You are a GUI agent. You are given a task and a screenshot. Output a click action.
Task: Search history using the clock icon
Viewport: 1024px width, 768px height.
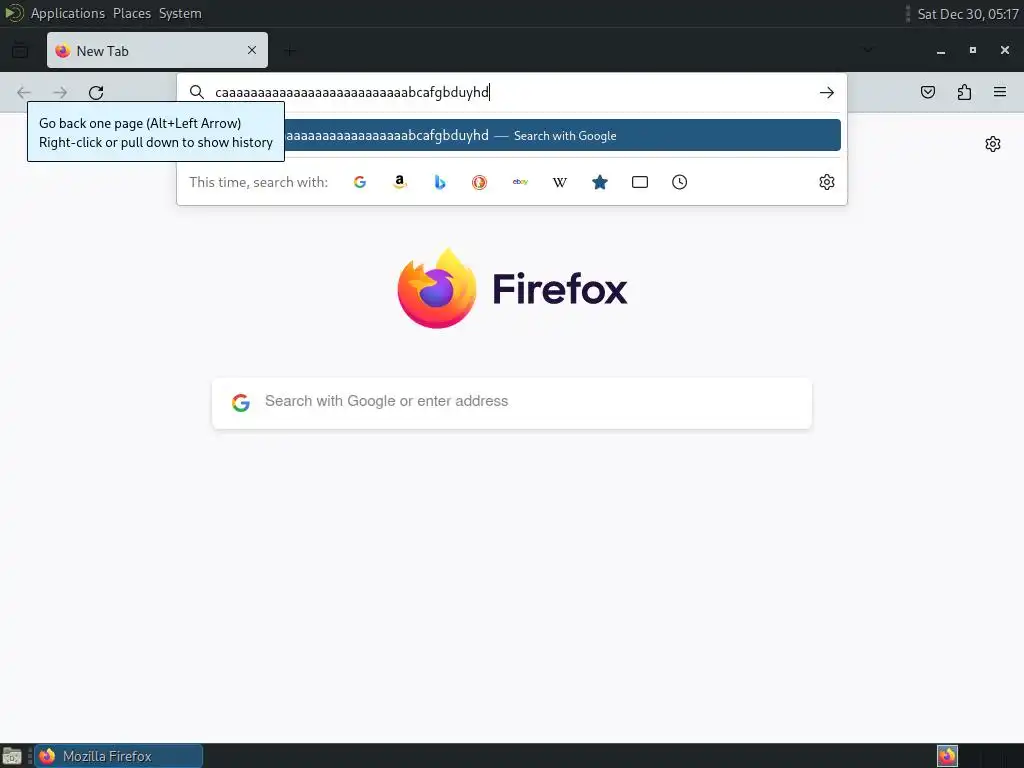679,182
